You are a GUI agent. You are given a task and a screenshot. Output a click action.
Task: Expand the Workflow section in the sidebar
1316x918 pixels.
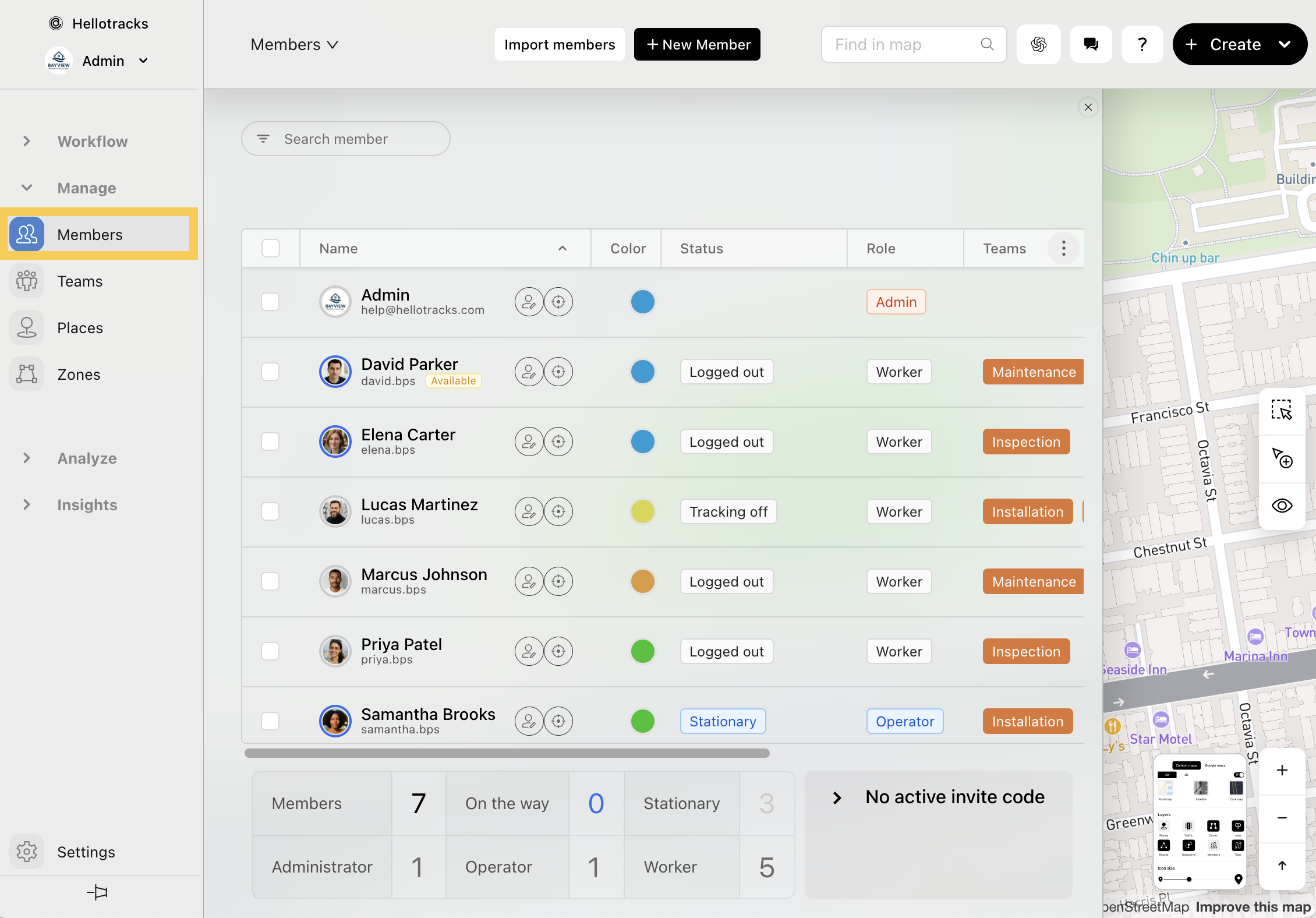27,141
